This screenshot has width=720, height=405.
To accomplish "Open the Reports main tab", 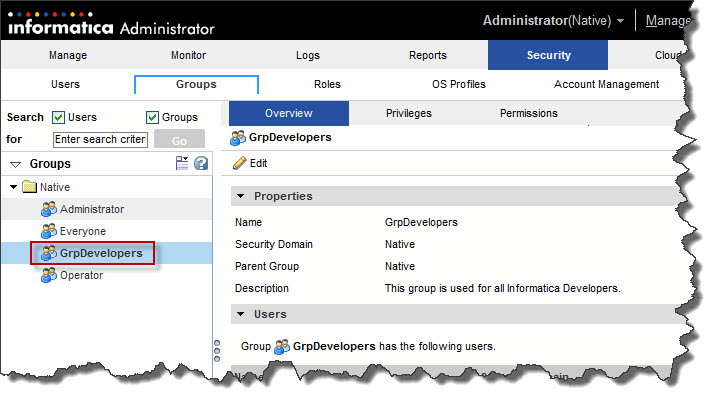I will (x=428, y=55).
